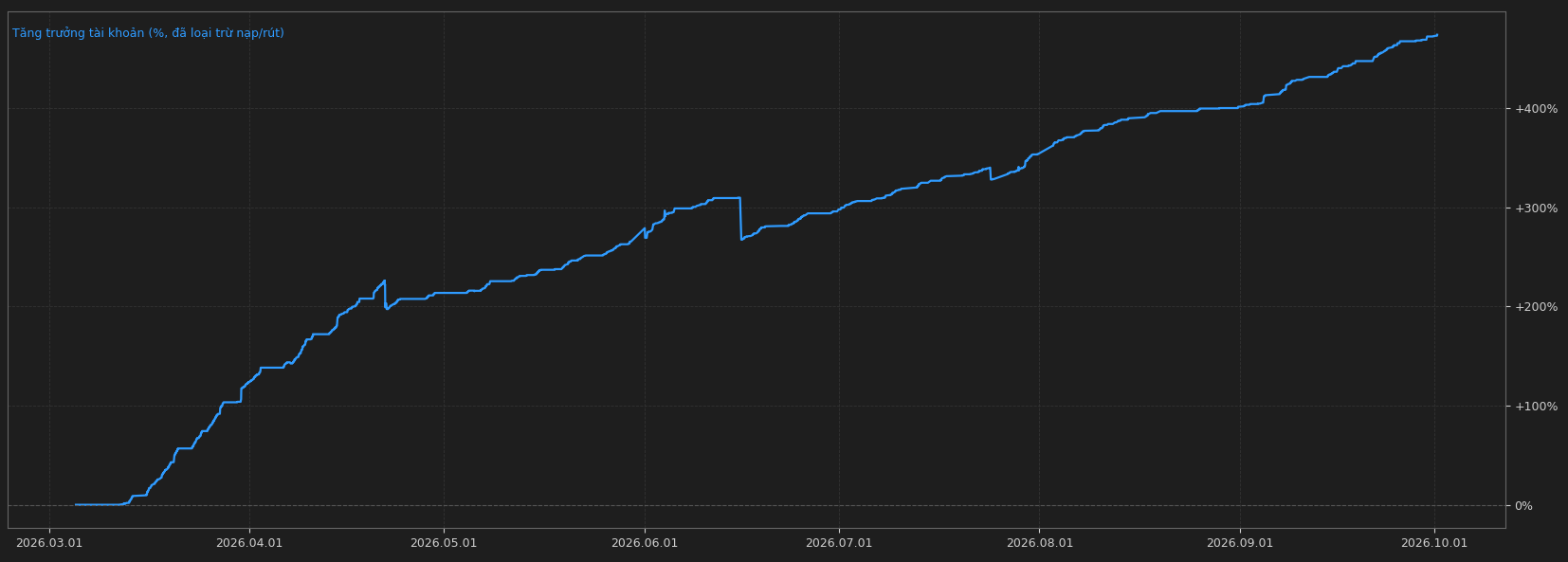Click the 2026.08.01 date label
The height and width of the screenshot is (562, 1568).
1040,543
